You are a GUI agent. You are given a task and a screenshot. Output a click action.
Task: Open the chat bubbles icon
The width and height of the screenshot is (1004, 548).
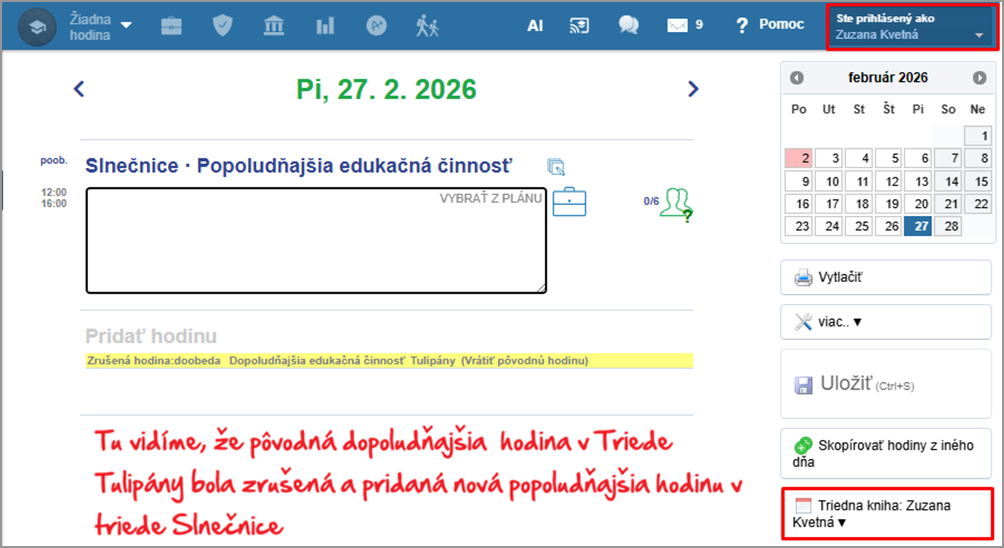click(628, 25)
